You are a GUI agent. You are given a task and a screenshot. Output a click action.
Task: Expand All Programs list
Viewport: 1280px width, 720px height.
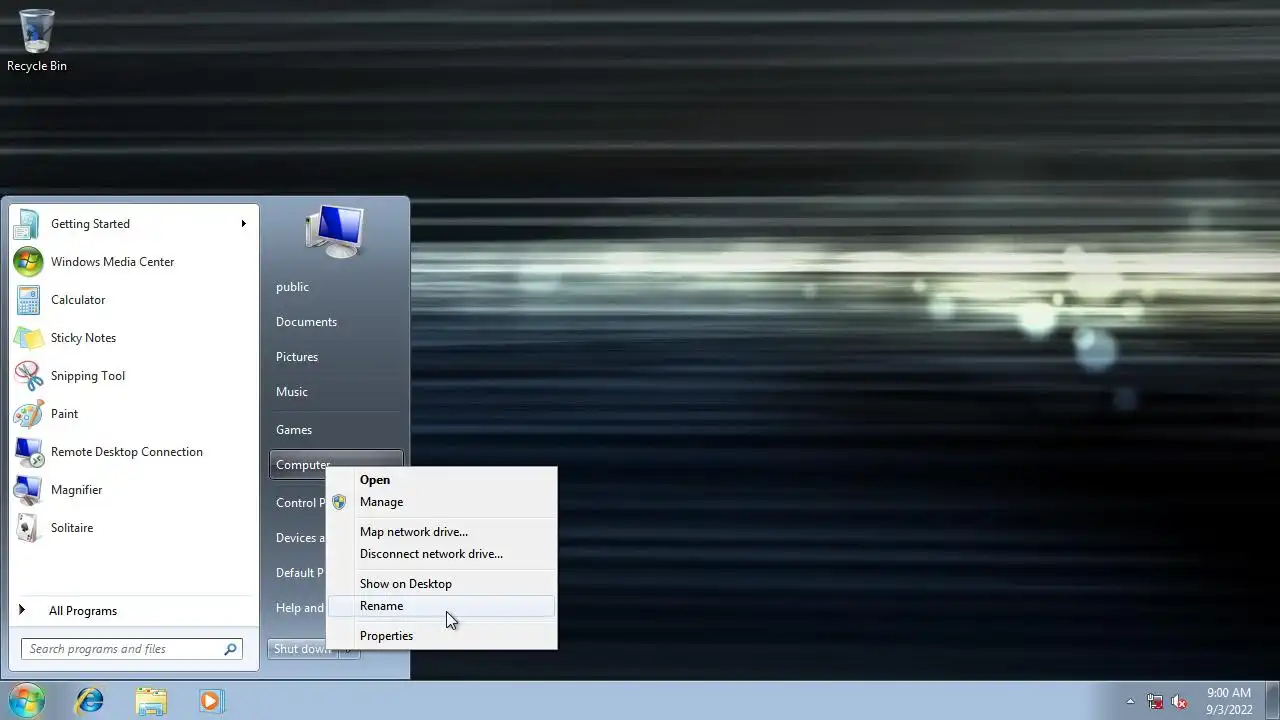click(x=134, y=611)
